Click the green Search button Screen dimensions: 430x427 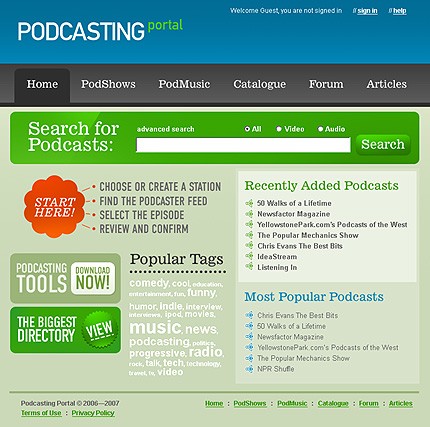coord(383,145)
